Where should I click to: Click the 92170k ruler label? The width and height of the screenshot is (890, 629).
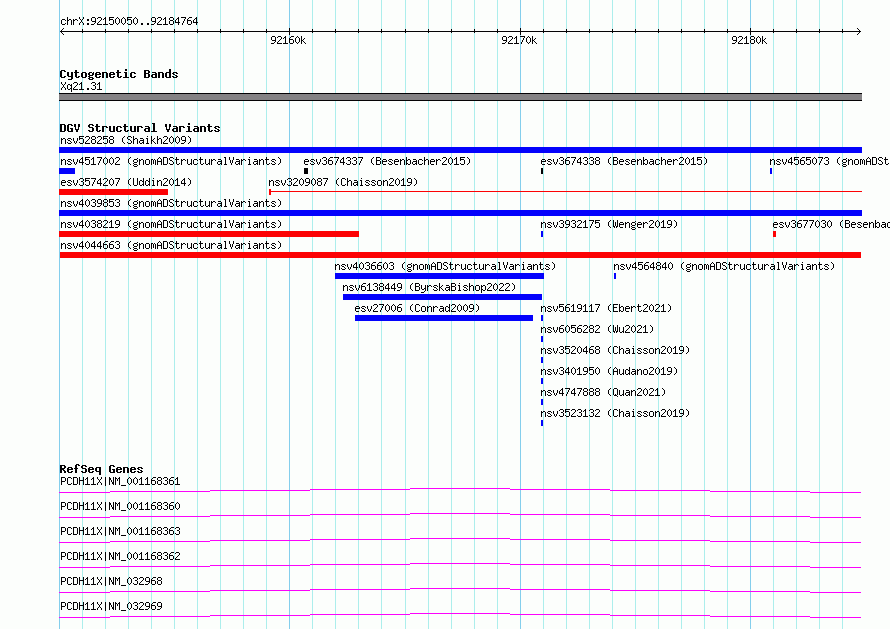point(519,40)
